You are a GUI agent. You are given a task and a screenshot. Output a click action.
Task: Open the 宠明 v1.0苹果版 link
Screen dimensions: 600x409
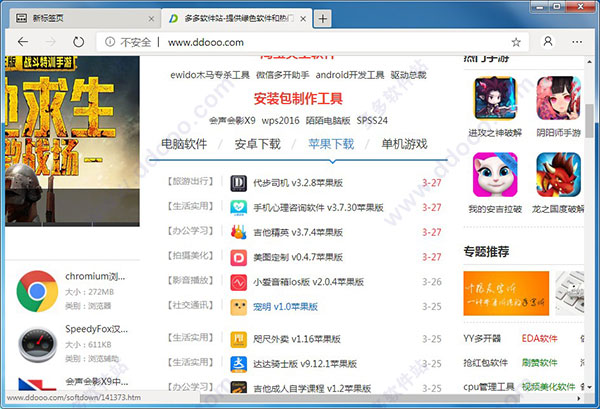285,307
